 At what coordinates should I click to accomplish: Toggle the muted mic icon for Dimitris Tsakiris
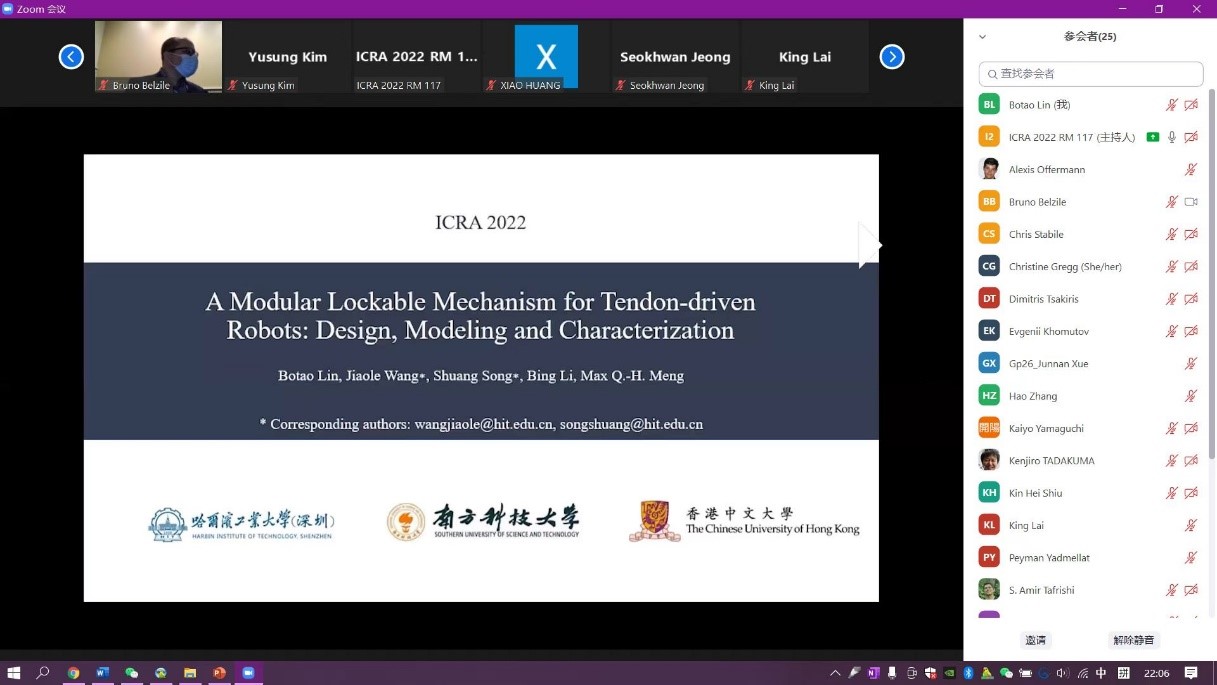pos(1172,299)
